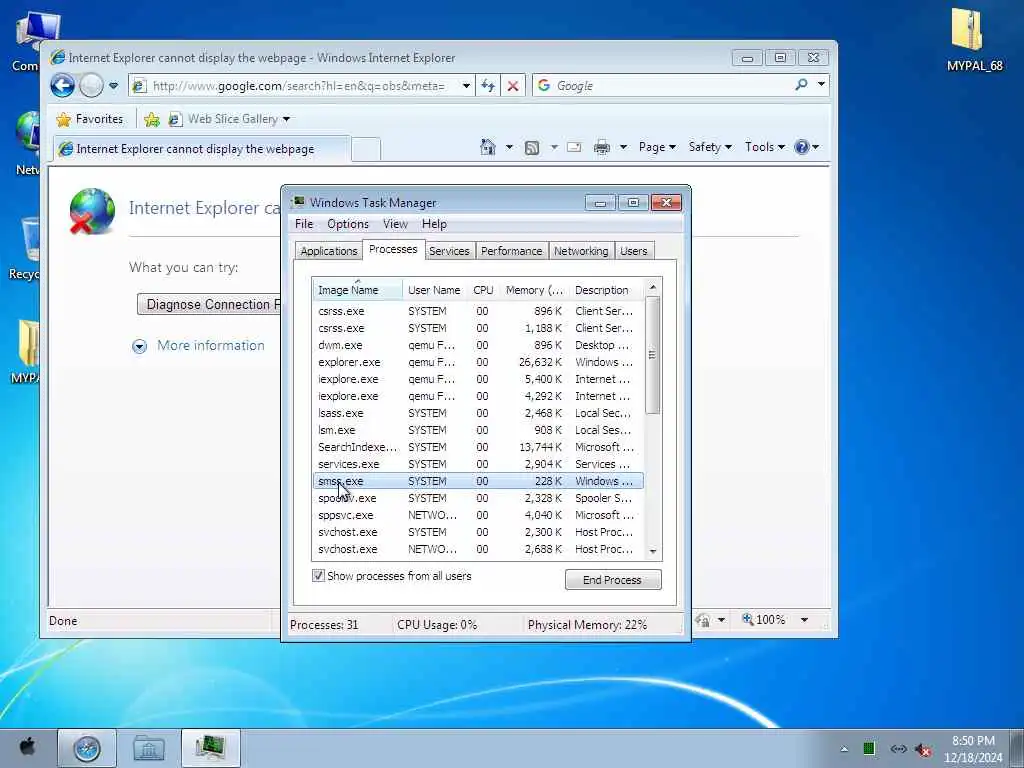Open the Safari-style compass taskbar icon
1024x768 pixels.
pyautogui.click(x=87, y=748)
